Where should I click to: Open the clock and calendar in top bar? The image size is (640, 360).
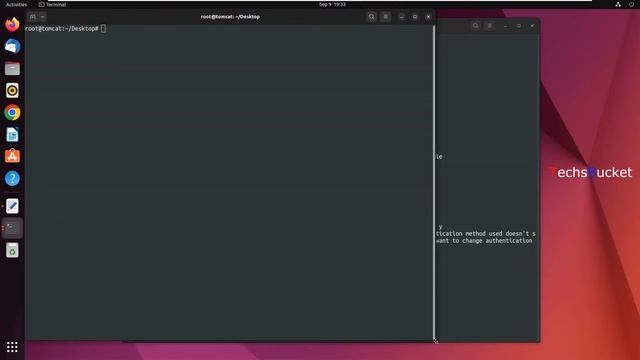click(332, 4)
